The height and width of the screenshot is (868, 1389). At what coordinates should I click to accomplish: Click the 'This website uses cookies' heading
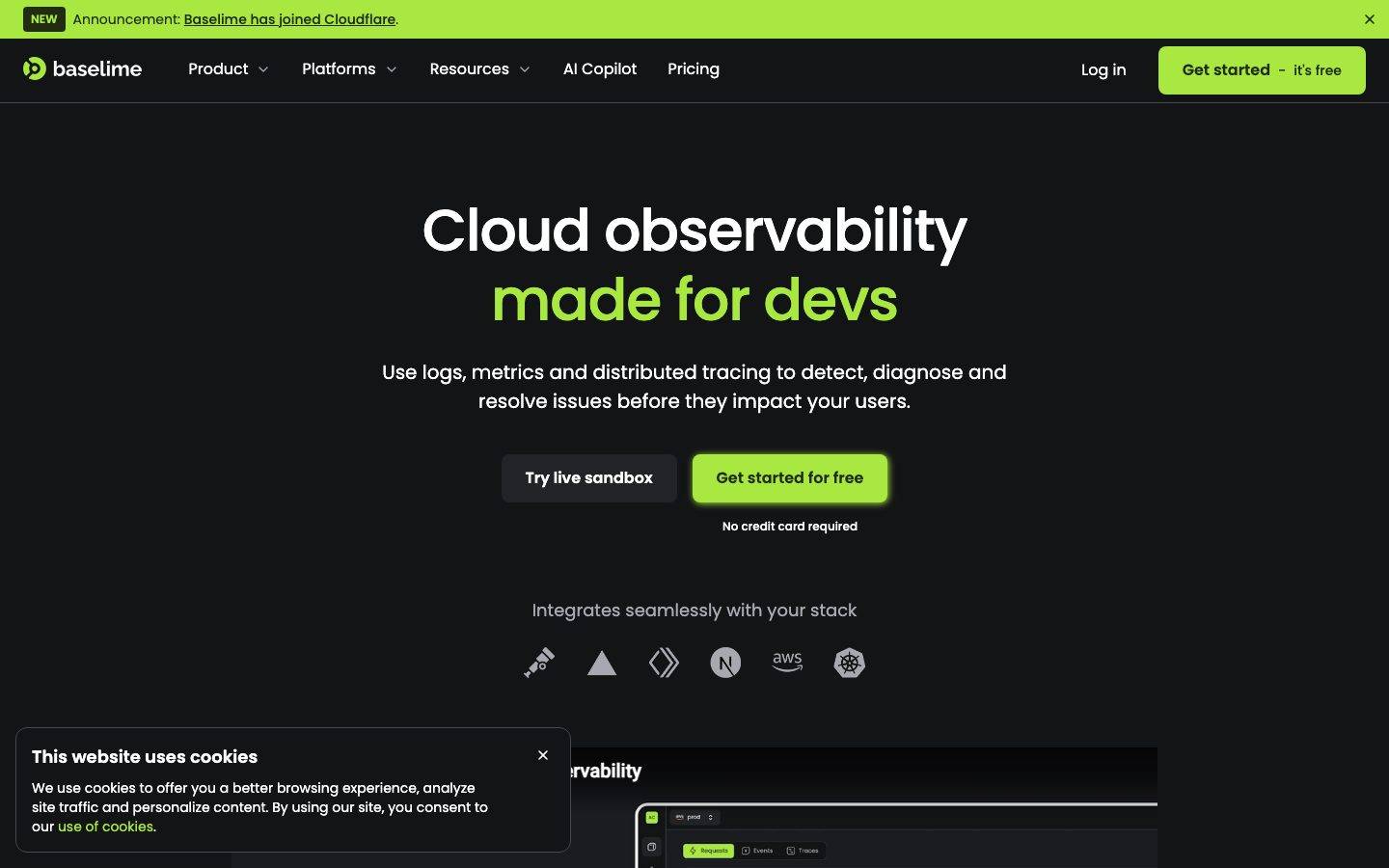145,757
